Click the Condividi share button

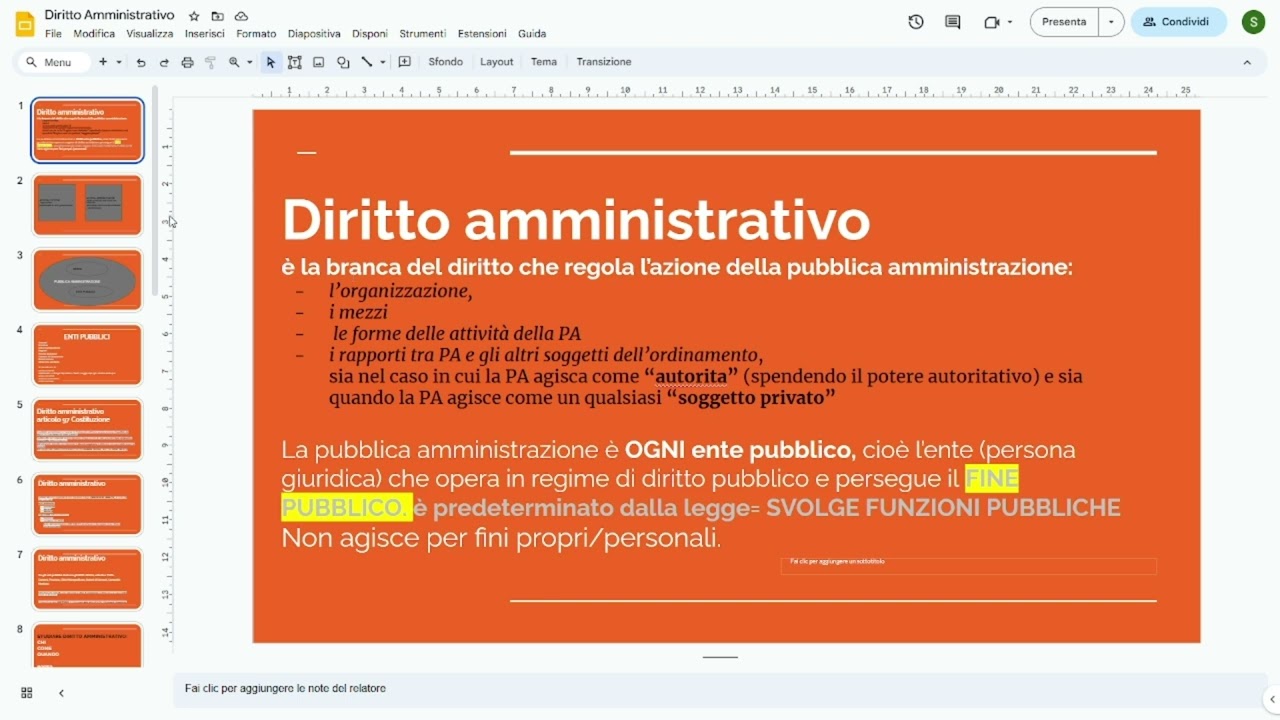(x=1178, y=22)
